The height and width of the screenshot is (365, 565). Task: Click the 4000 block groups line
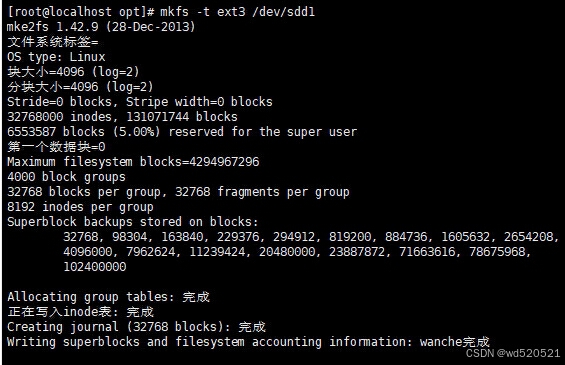[66, 177]
